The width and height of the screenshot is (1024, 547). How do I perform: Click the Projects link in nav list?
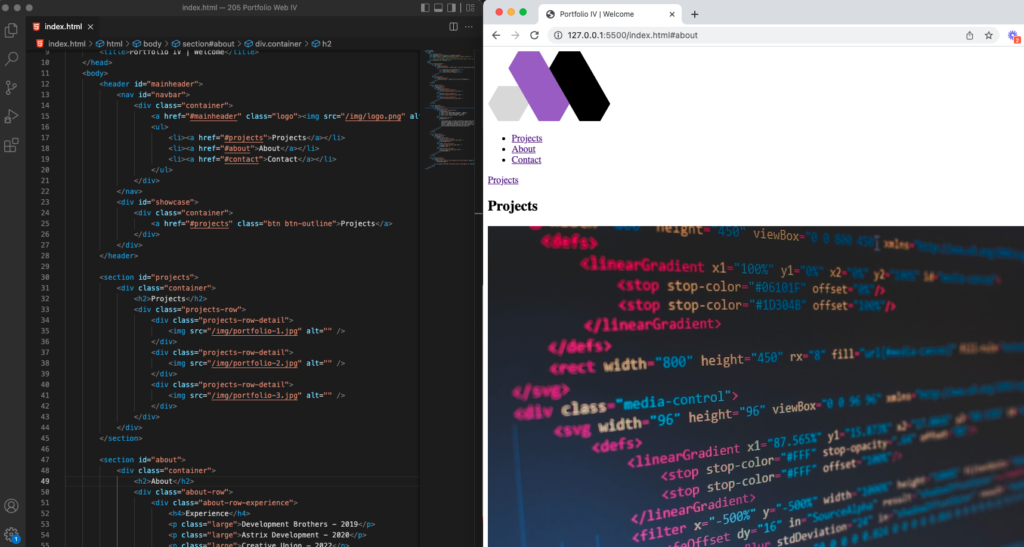click(x=526, y=138)
